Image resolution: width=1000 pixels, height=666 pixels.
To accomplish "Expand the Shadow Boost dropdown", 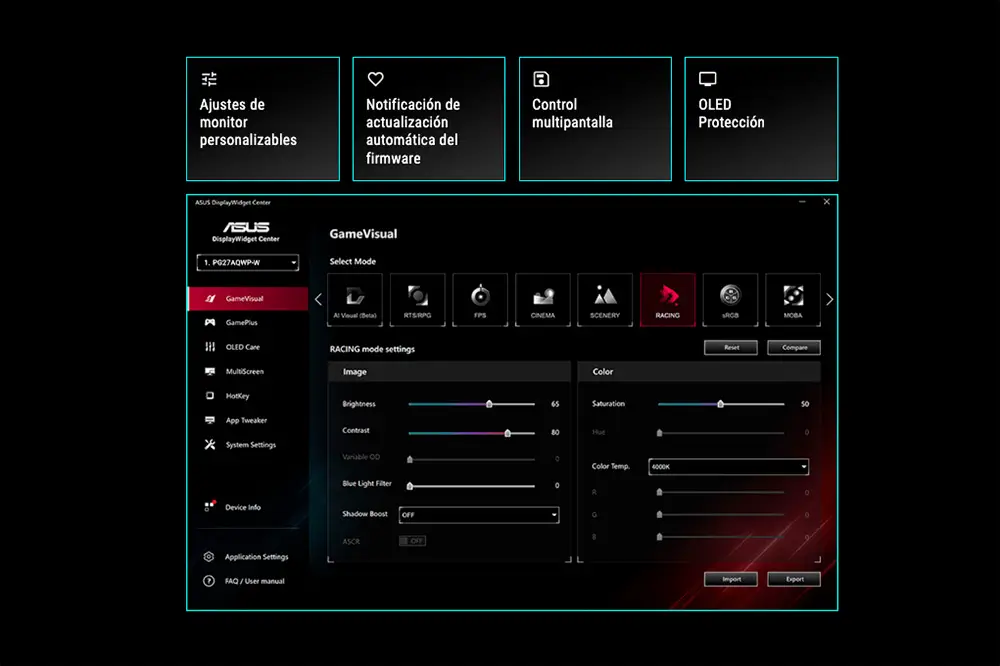I will [479, 515].
